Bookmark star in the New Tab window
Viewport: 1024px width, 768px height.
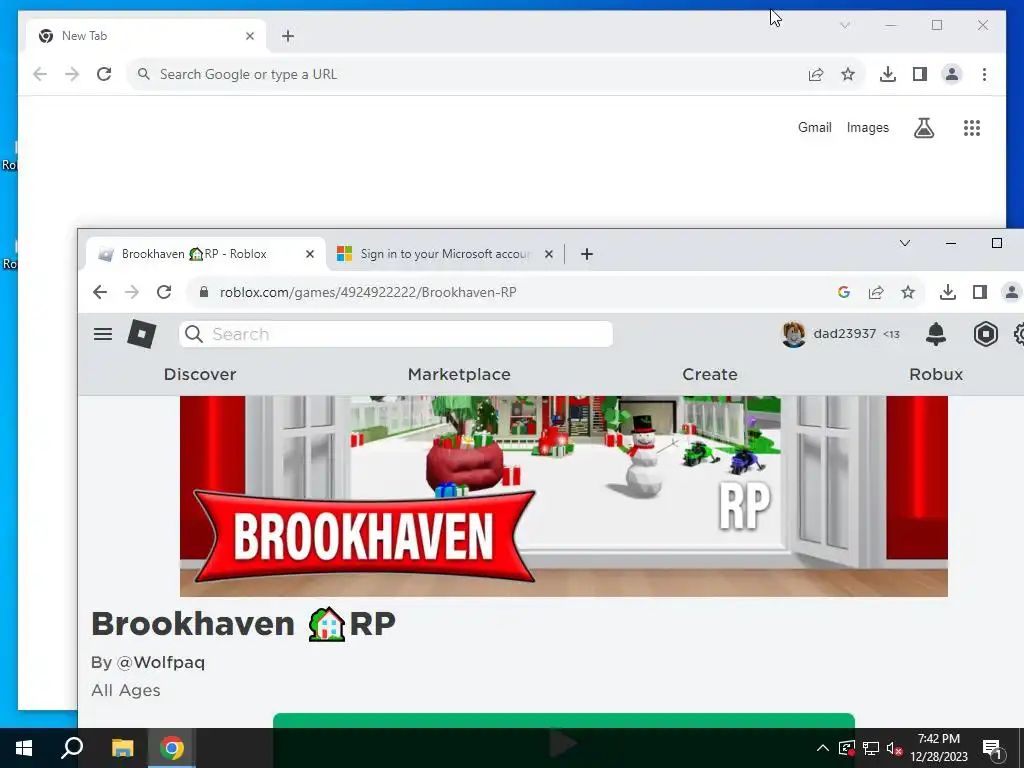point(848,74)
